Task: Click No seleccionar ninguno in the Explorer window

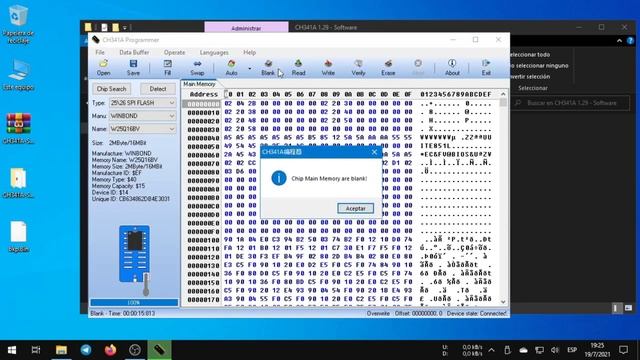Action: point(539,65)
